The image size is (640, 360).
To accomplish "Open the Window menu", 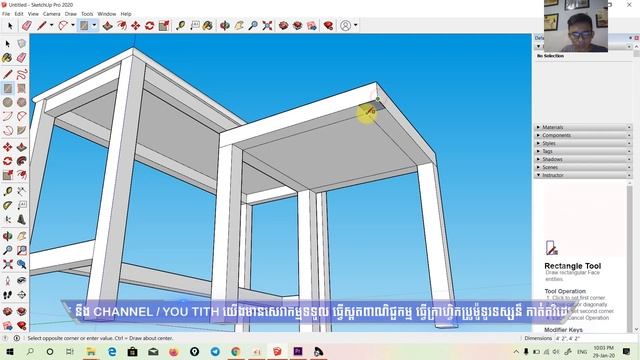I will (107, 14).
